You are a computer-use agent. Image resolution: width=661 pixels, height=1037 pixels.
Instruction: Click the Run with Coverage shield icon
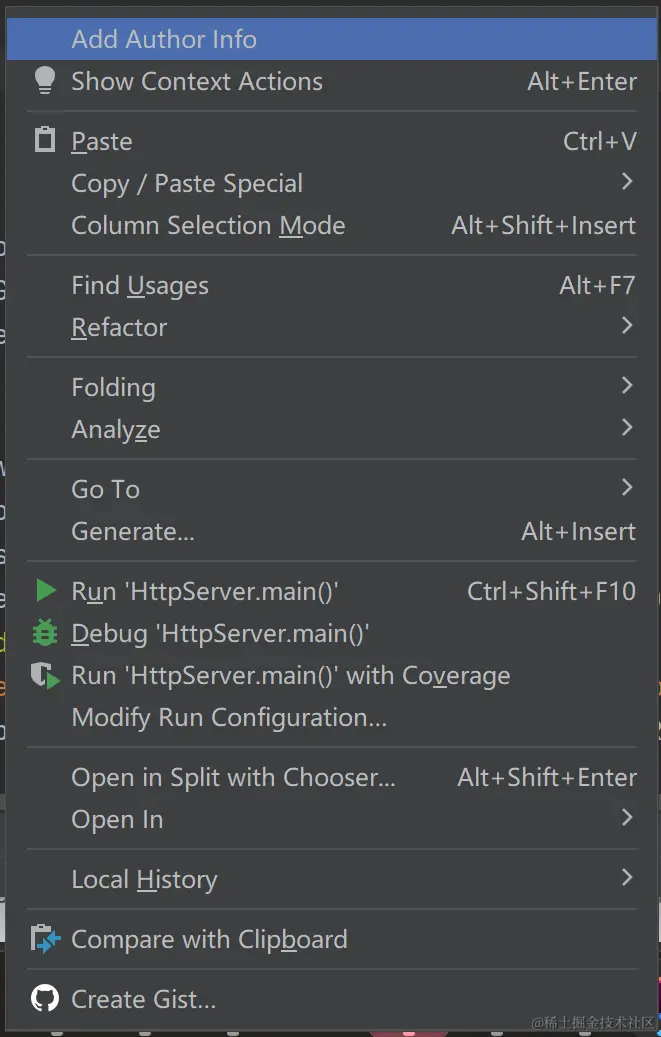(45, 676)
